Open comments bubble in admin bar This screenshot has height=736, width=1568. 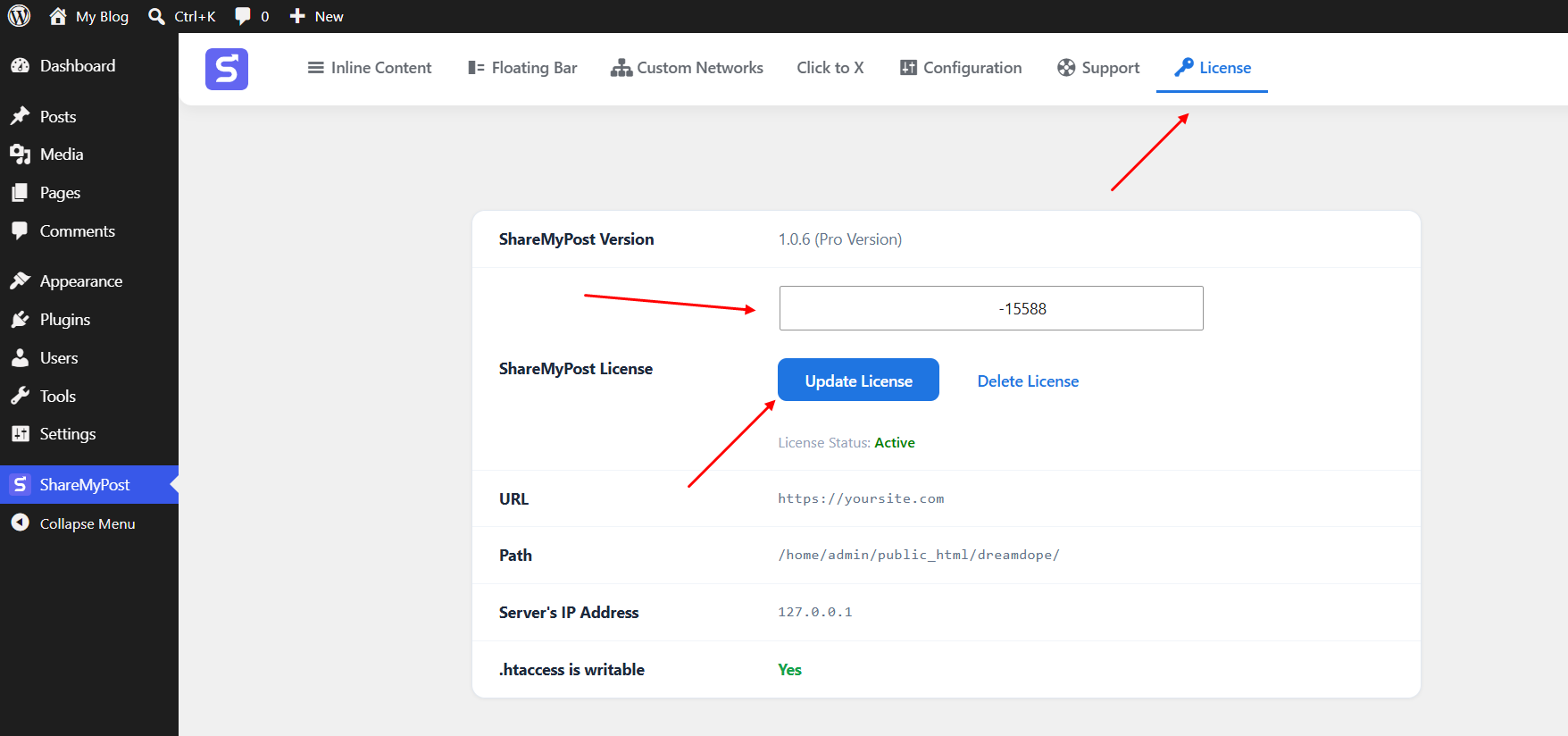[x=243, y=16]
